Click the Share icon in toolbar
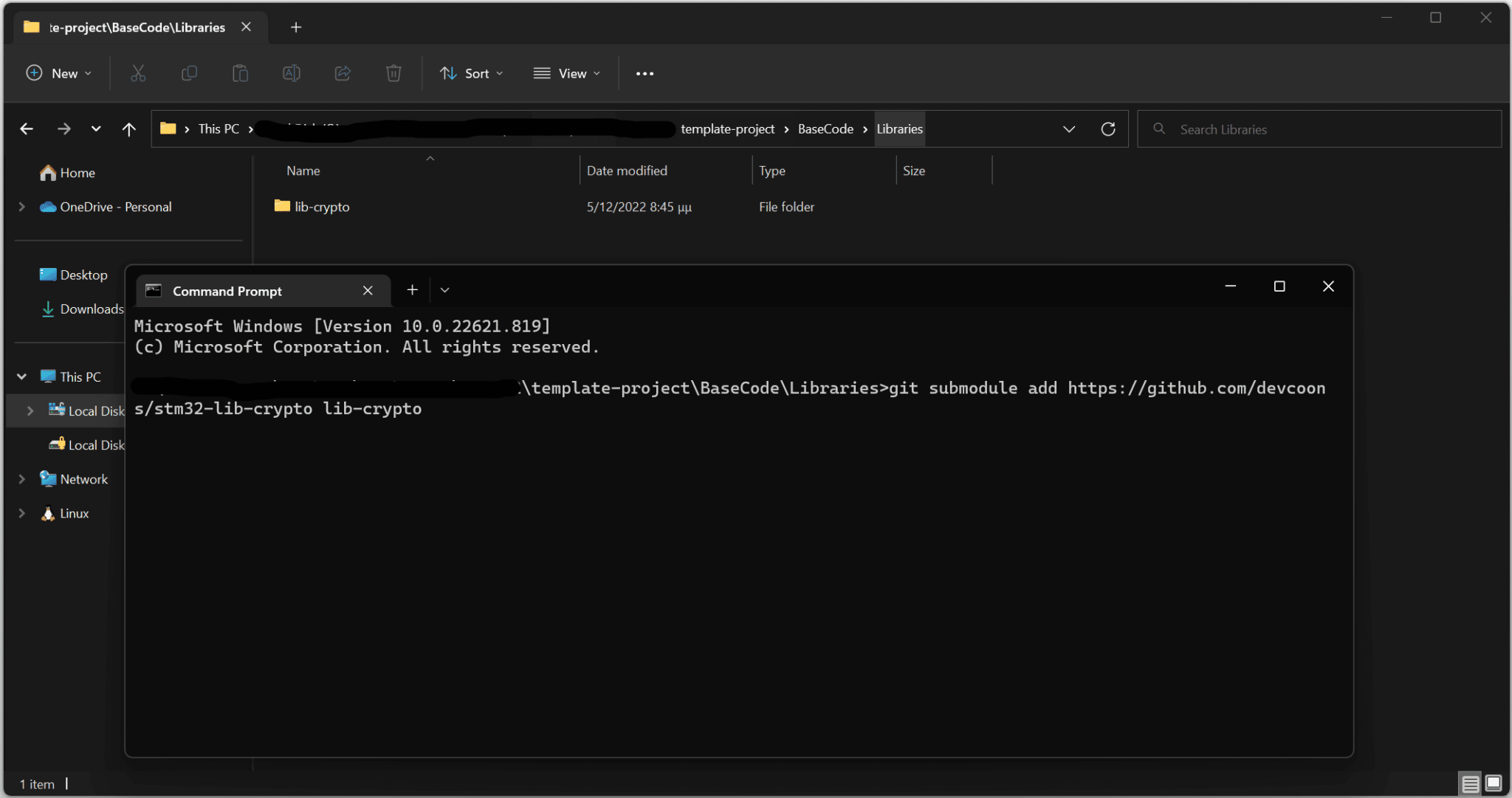The width and height of the screenshot is (1512, 798). (x=343, y=73)
